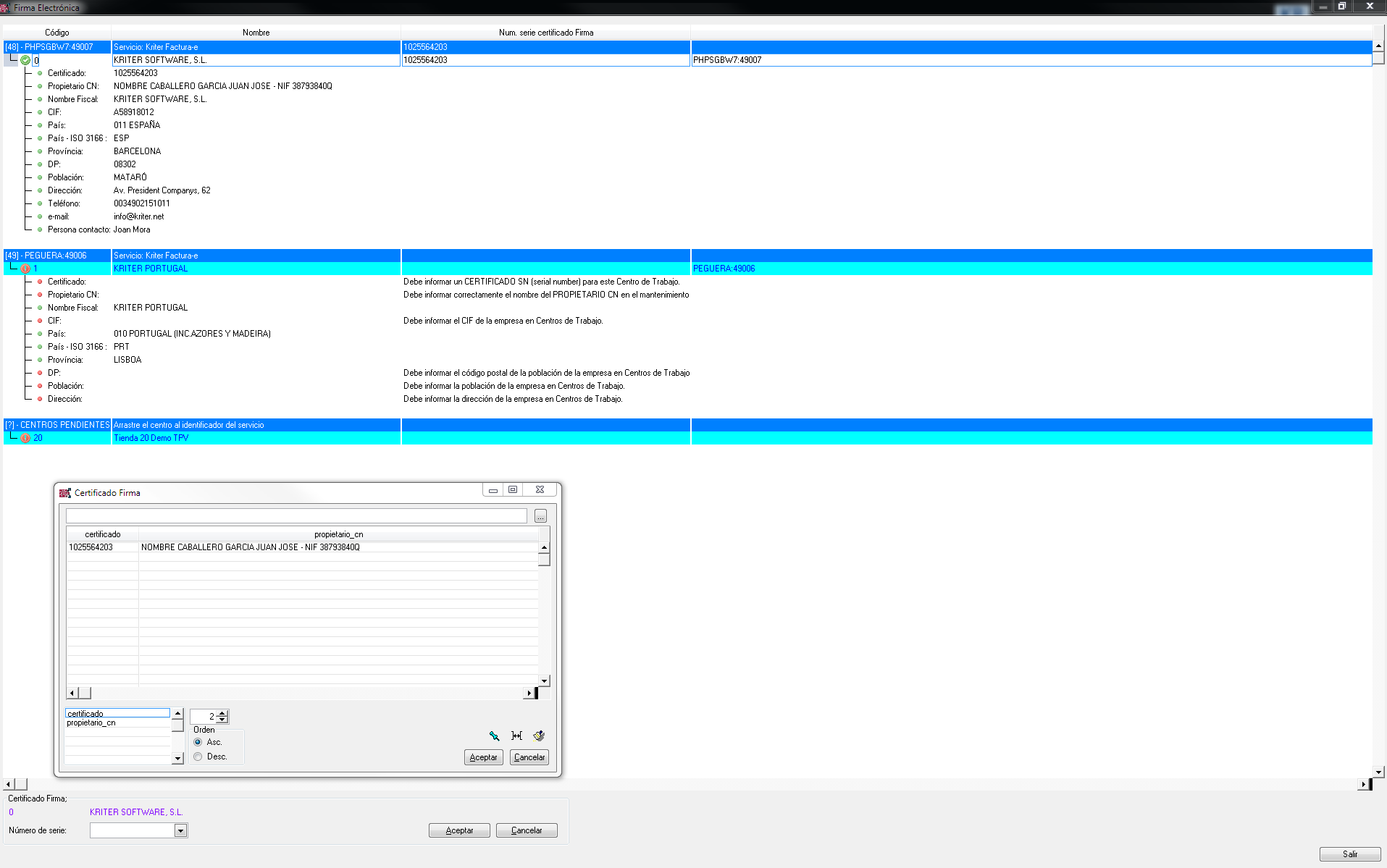Click red bullet next to empty CIF row

tap(40, 321)
